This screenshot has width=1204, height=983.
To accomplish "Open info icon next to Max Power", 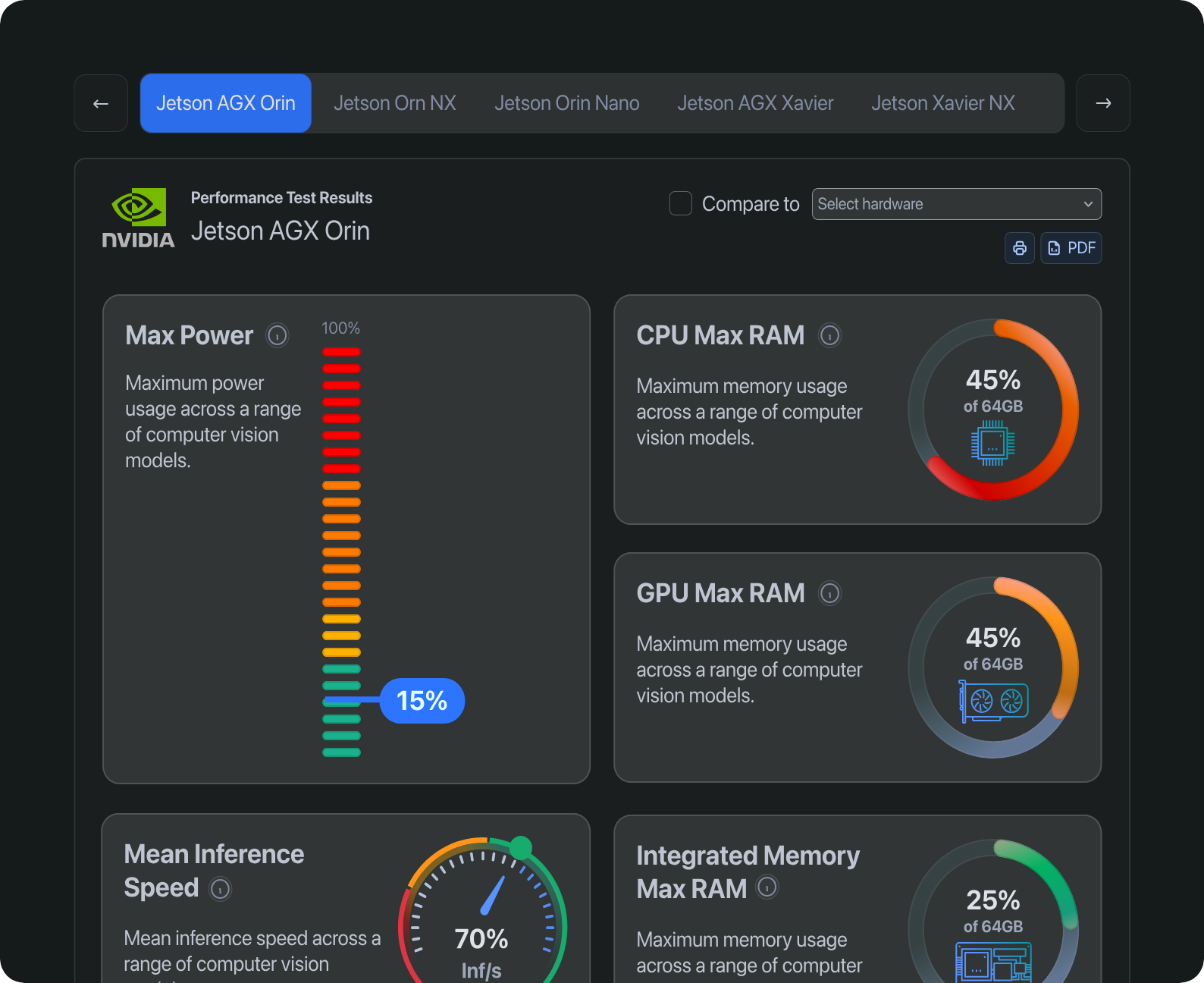I will click(x=277, y=335).
